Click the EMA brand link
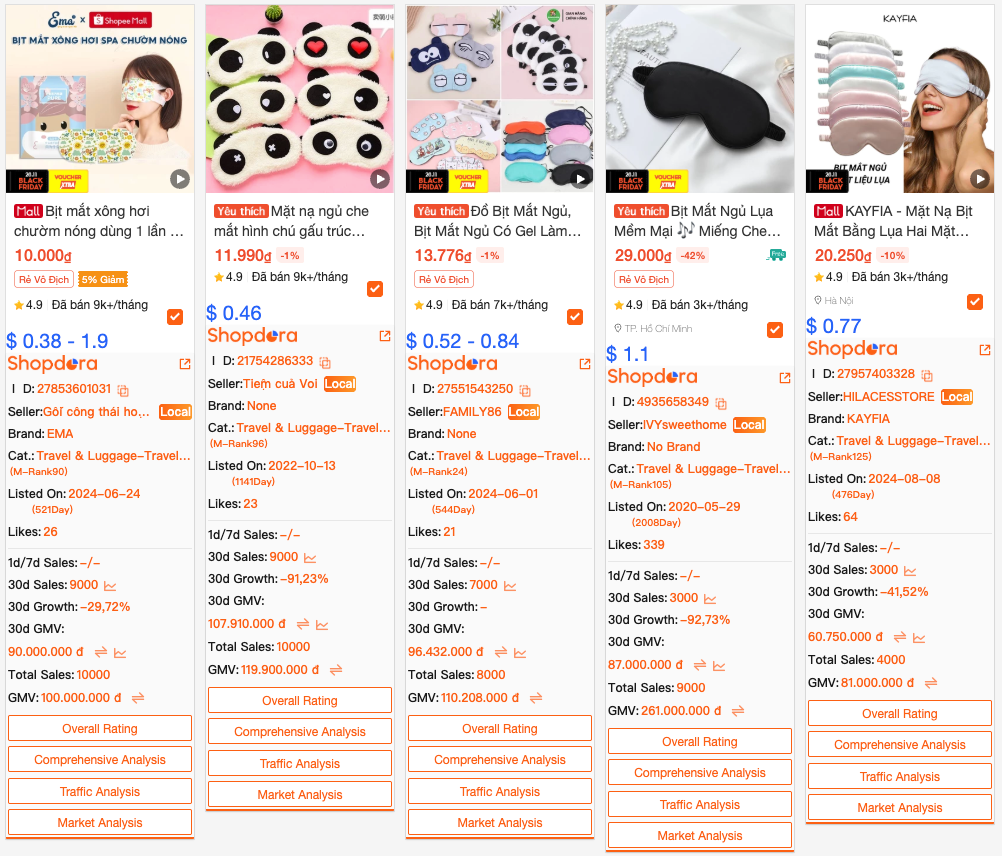1002x856 pixels. click(x=60, y=434)
